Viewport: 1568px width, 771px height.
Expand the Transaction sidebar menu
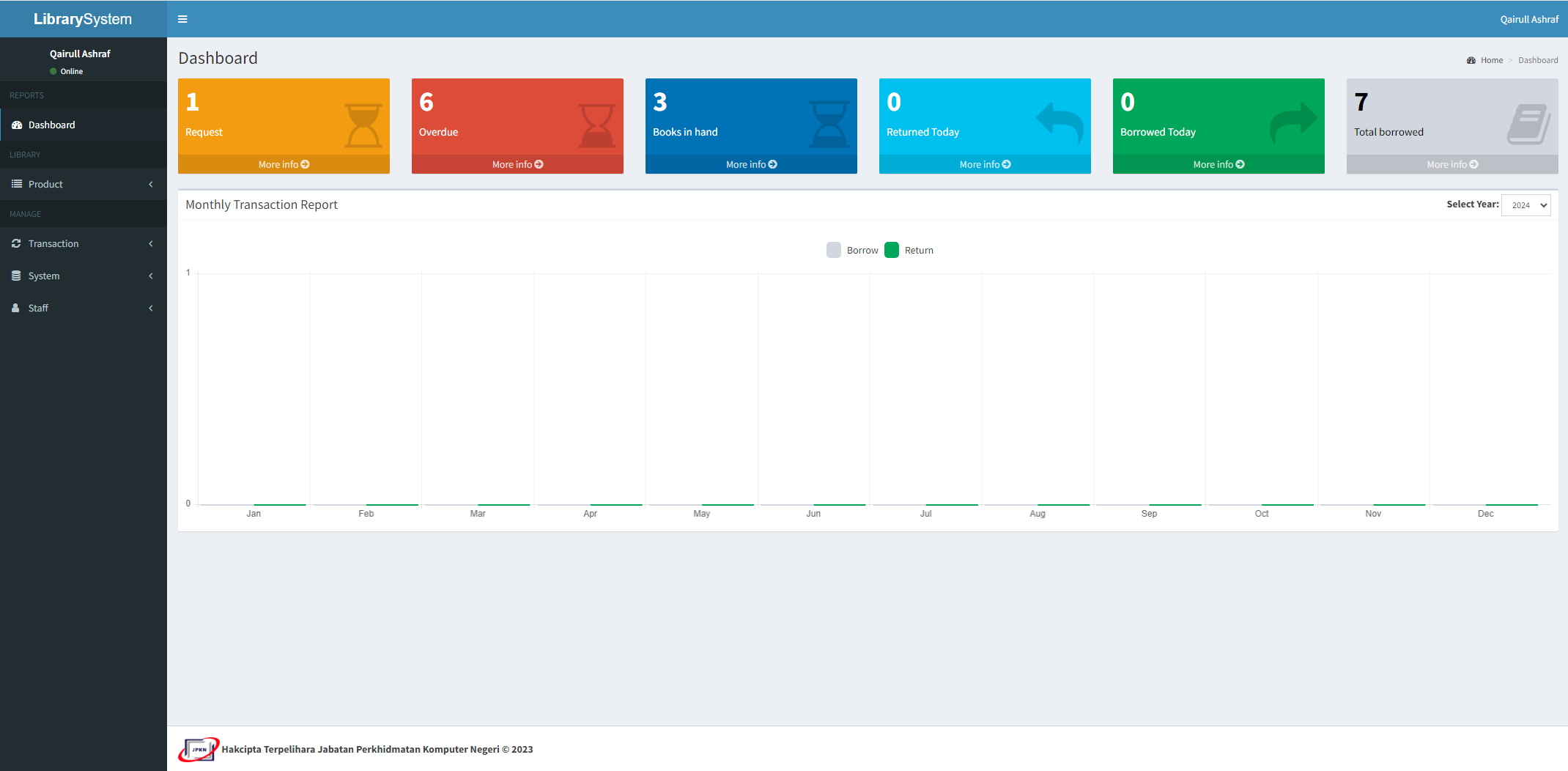tap(83, 243)
